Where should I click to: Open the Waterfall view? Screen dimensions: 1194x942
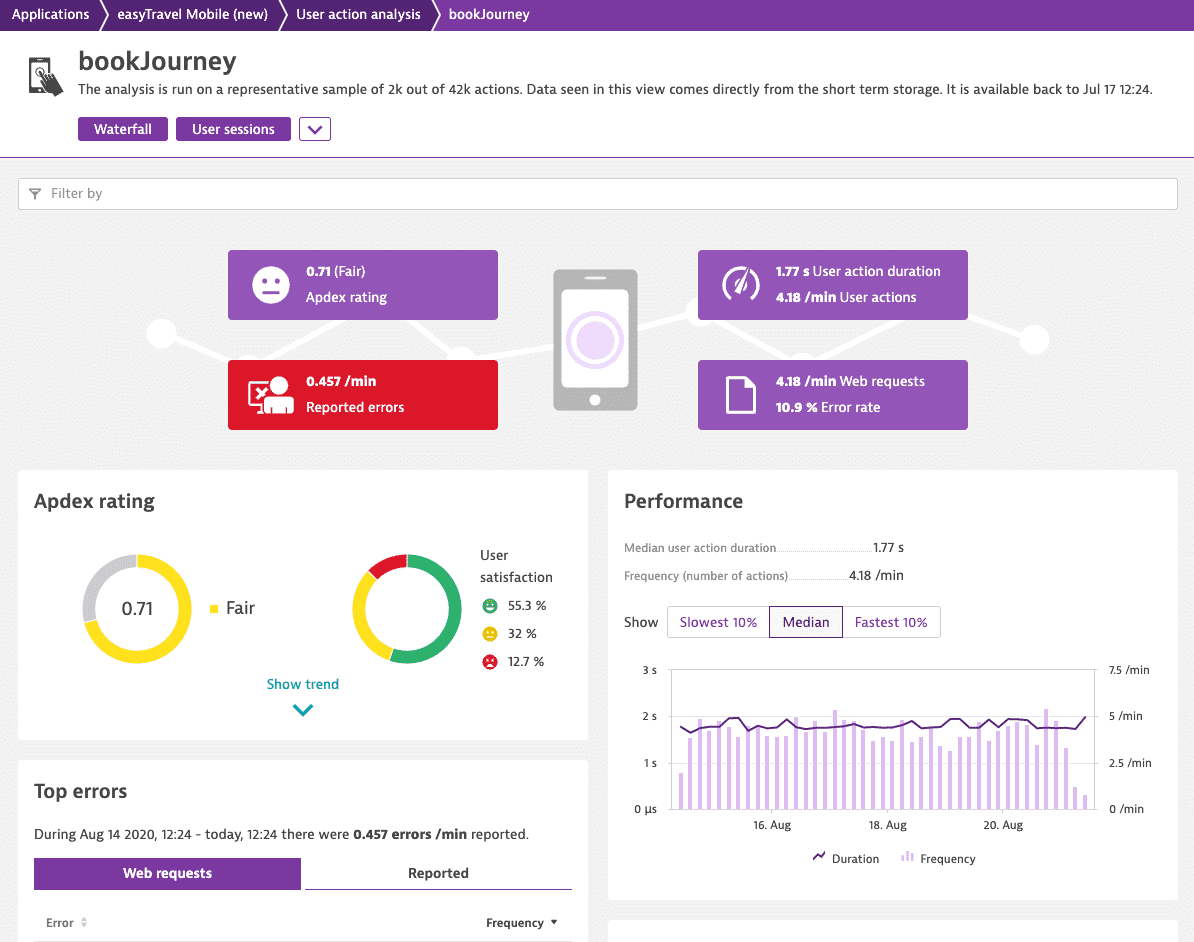[123, 129]
